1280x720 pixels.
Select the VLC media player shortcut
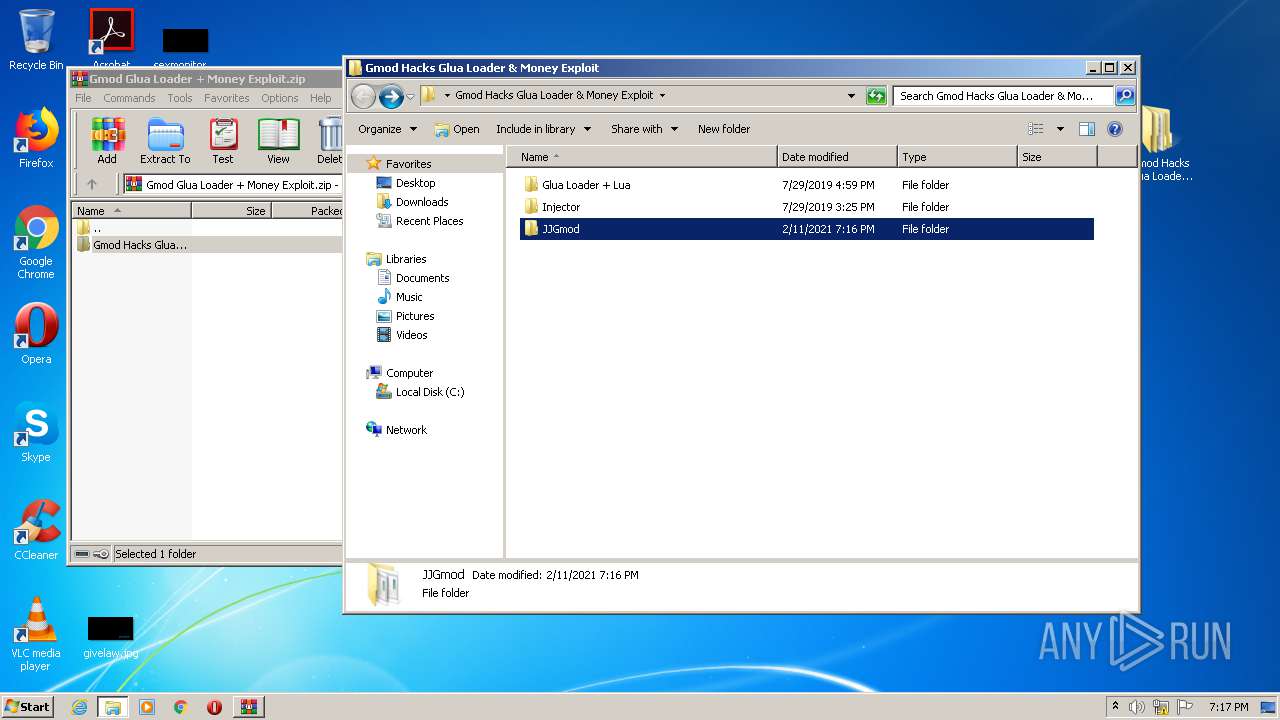36,635
